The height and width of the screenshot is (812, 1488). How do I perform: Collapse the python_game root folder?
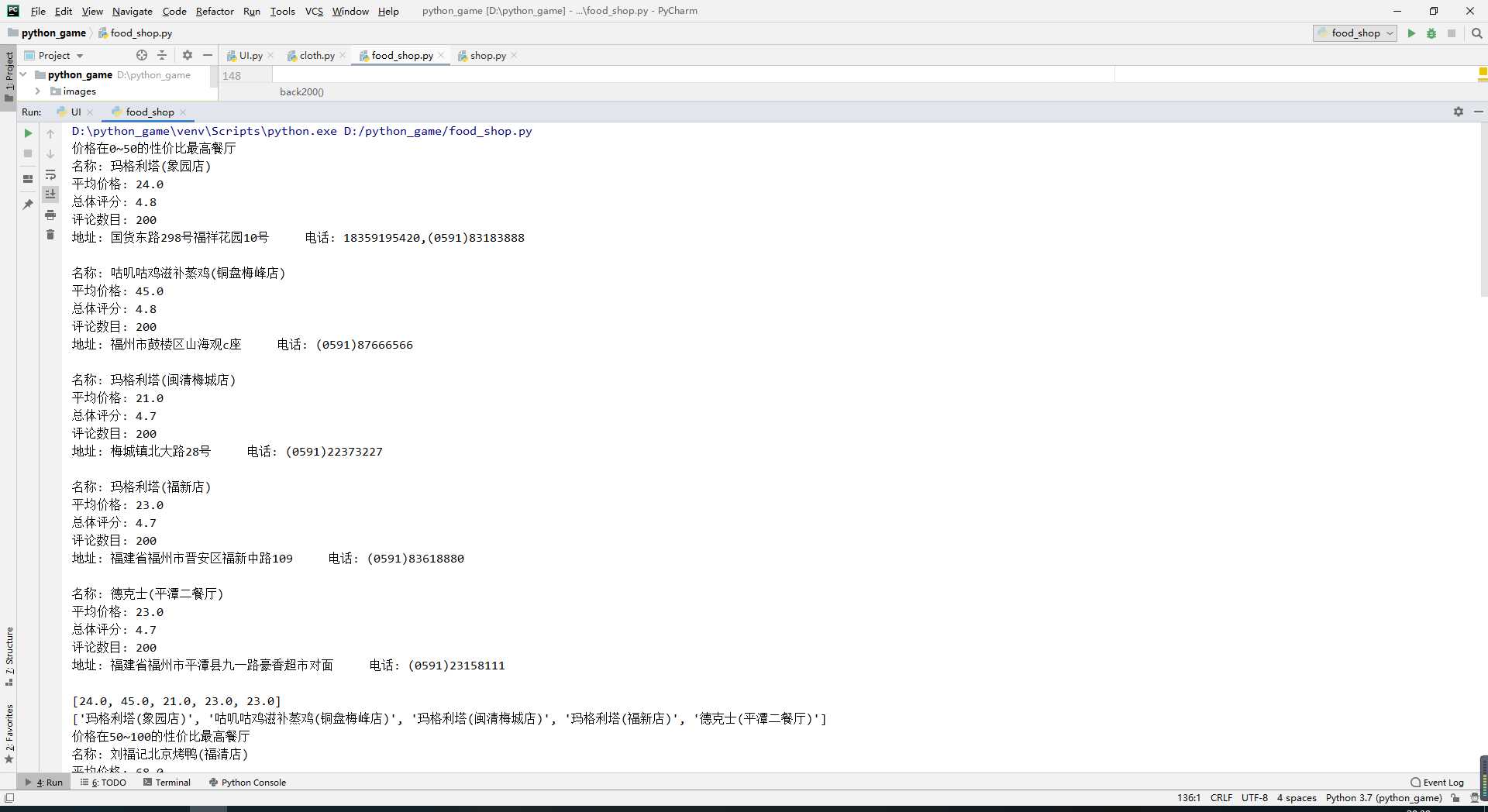[23, 74]
